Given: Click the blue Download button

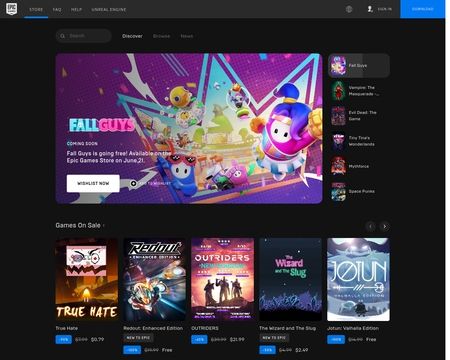Looking at the screenshot, I should (422, 9).
